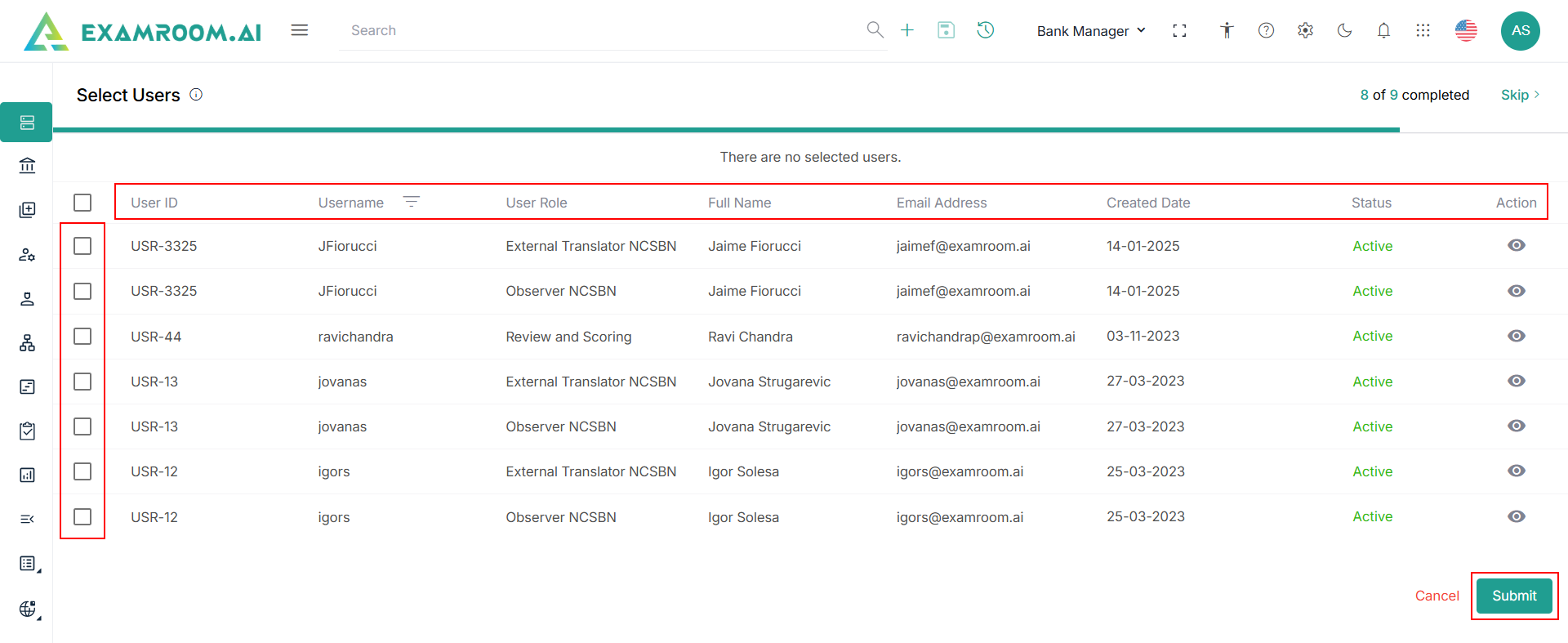Open the AS user avatar menu
Viewport: 1568px width, 643px height.
(x=1521, y=31)
